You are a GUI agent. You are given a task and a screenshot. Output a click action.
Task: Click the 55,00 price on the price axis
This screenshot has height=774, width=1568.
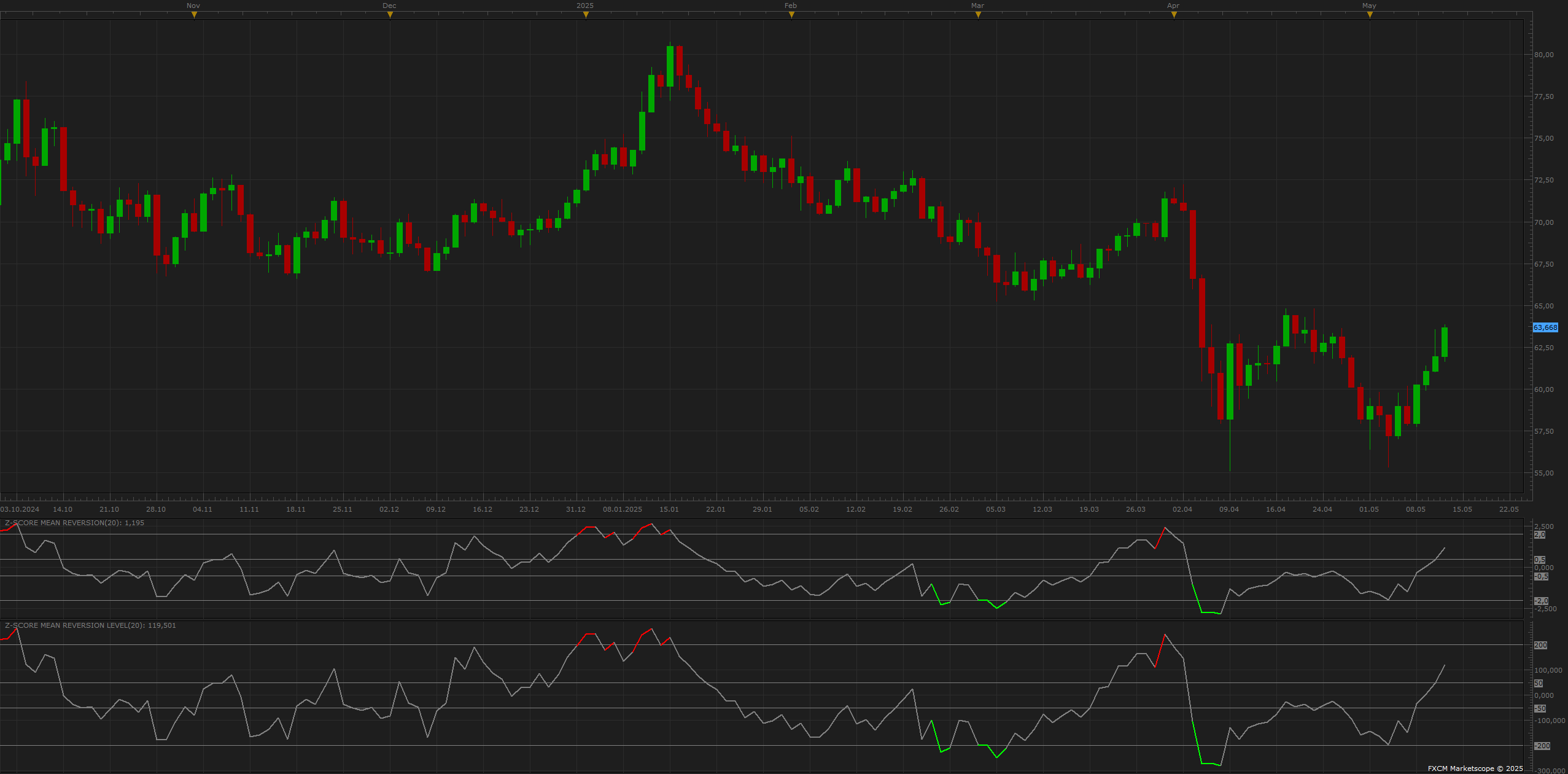1544,473
